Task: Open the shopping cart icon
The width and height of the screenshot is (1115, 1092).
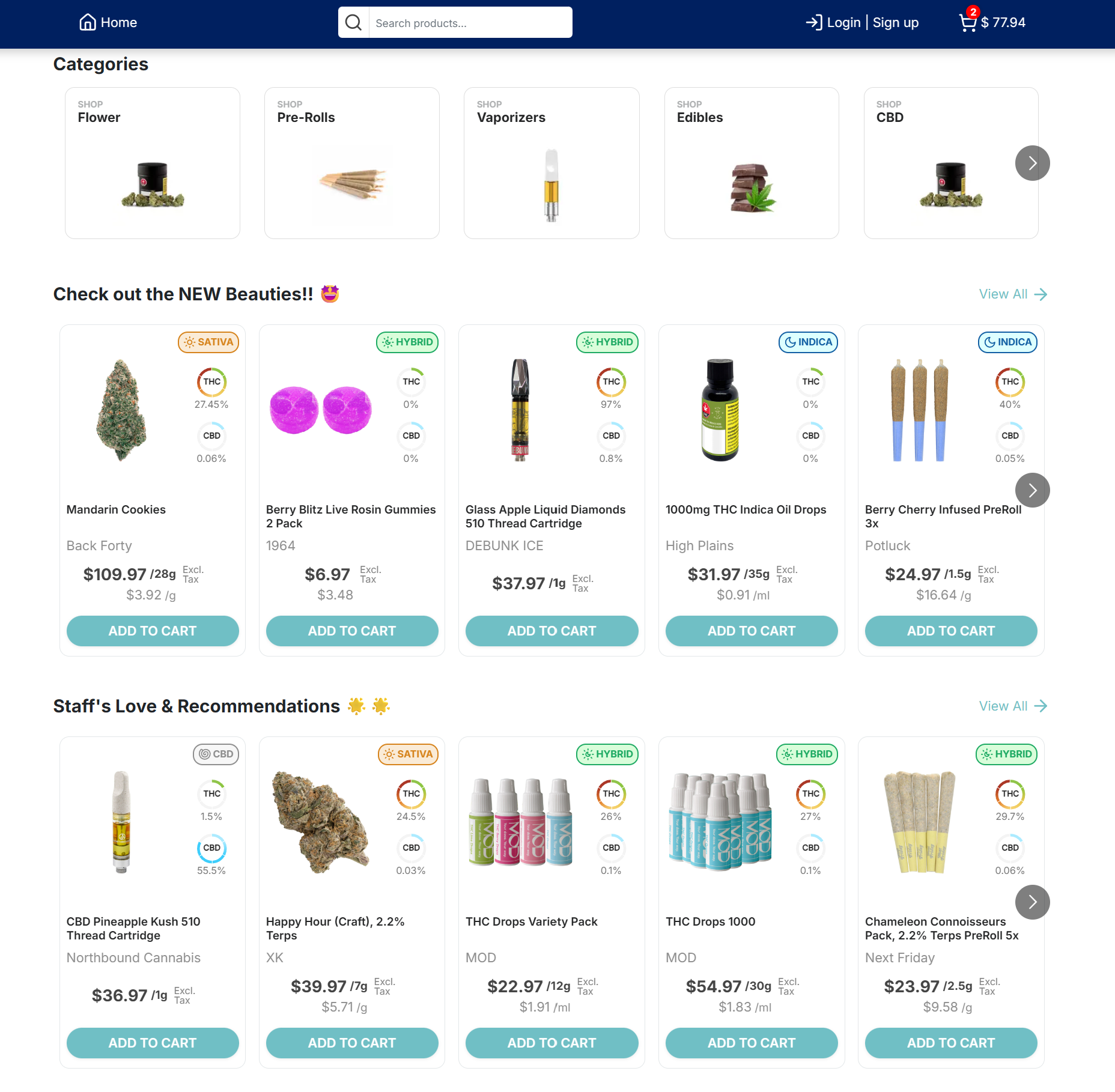Action: coord(967,22)
